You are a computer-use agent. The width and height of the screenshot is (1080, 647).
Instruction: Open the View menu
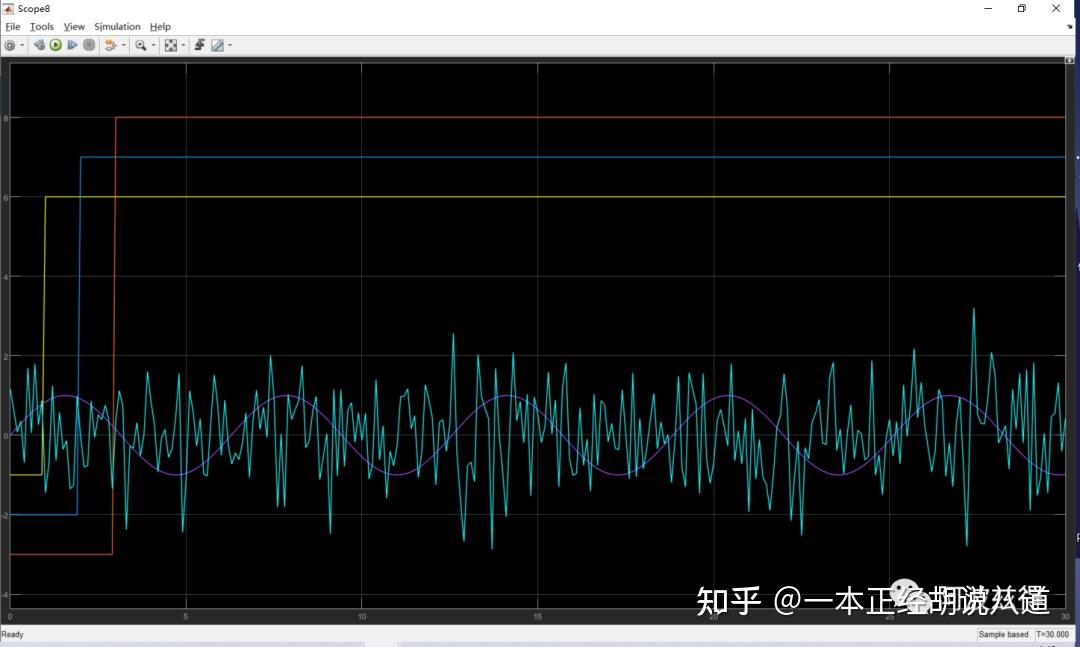pos(74,26)
